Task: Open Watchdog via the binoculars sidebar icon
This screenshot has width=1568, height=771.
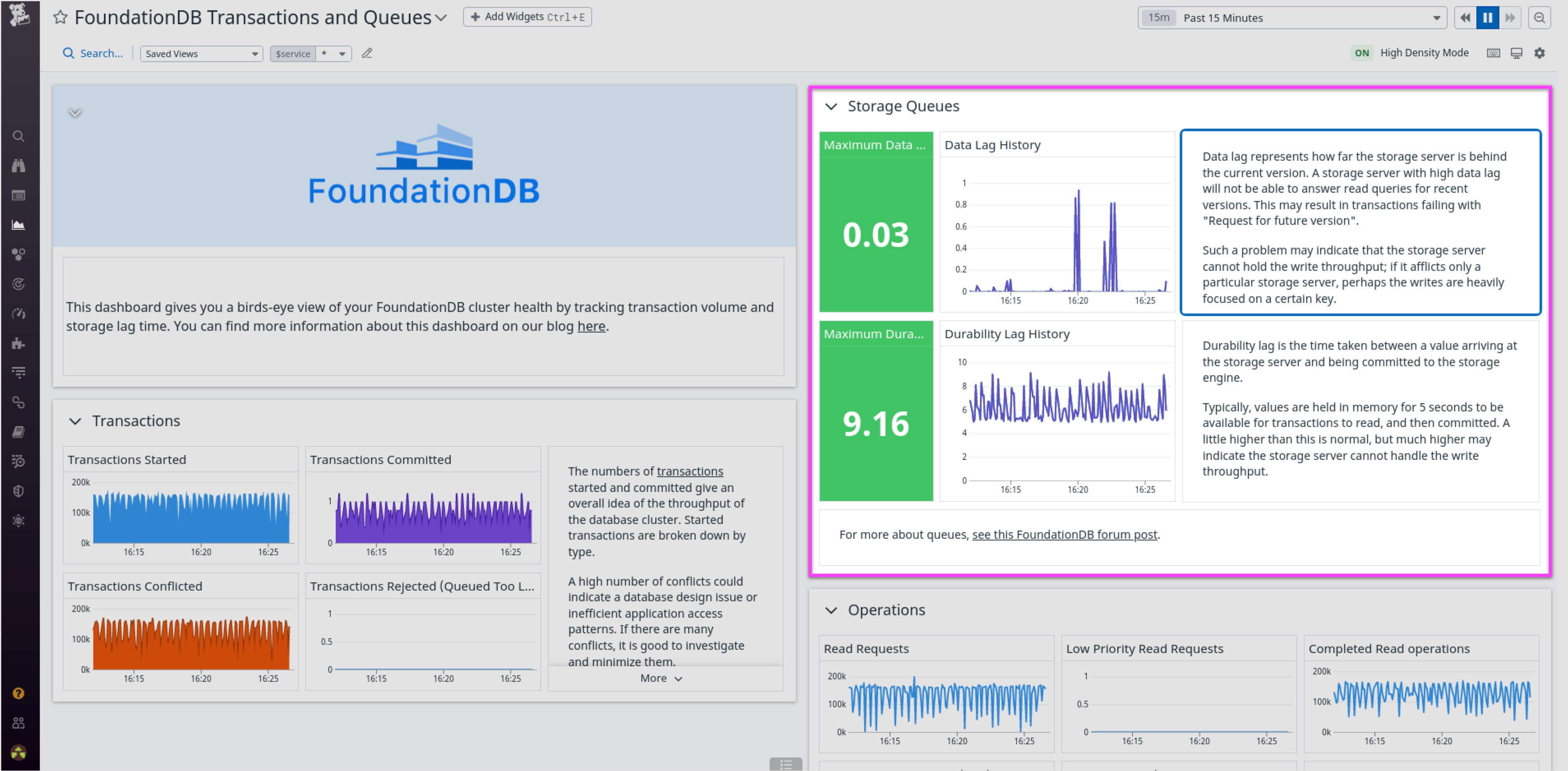Action: (x=19, y=165)
